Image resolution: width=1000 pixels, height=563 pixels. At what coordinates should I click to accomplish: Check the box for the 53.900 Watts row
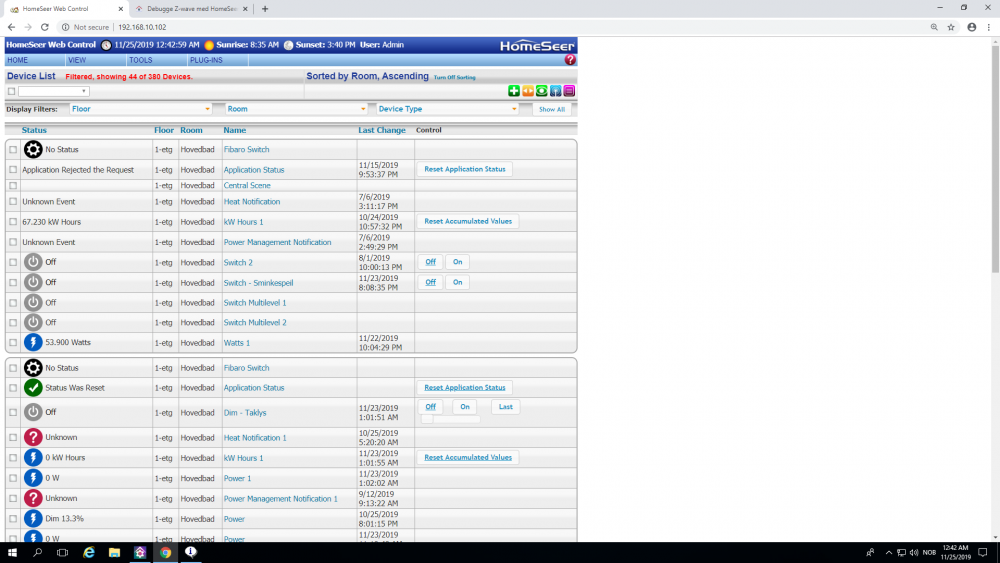pos(13,342)
